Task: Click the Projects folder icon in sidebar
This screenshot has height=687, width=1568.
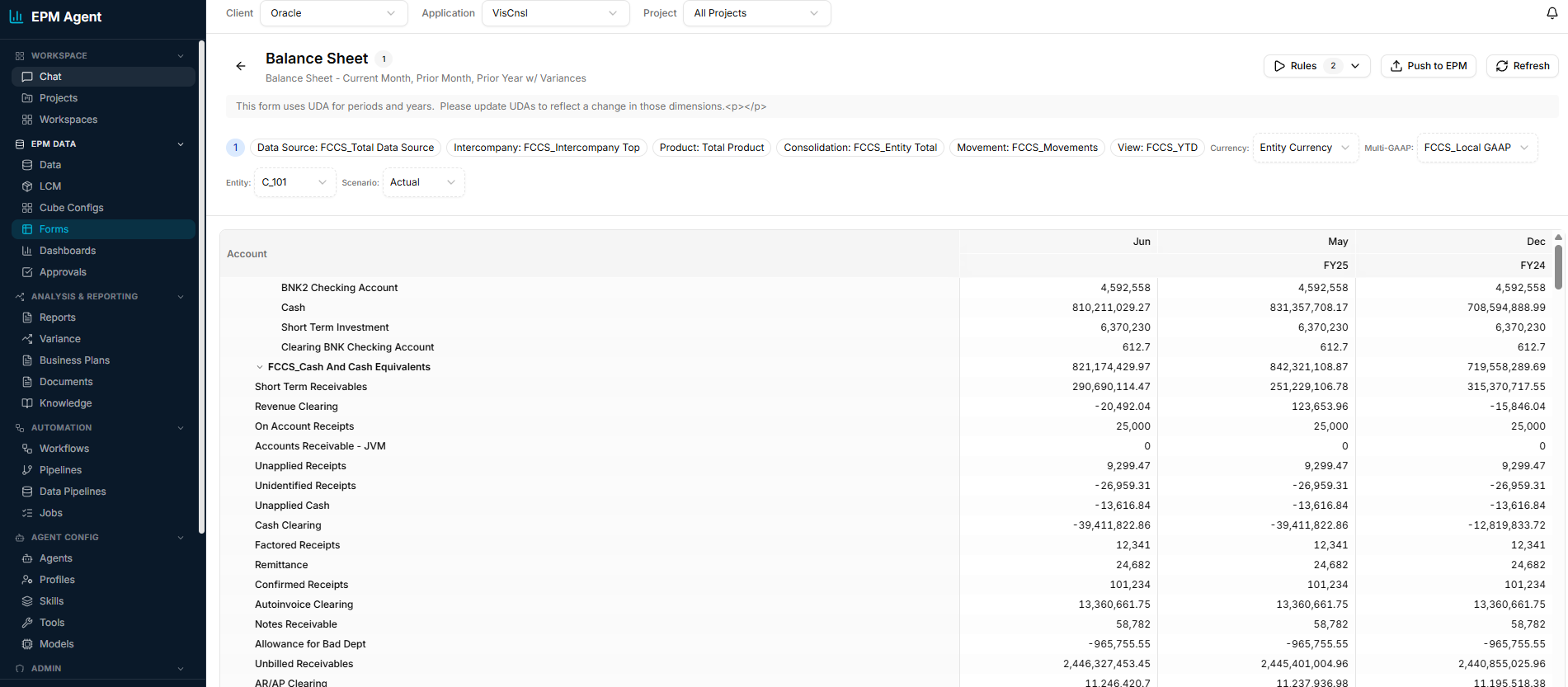Action: (x=27, y=98)
